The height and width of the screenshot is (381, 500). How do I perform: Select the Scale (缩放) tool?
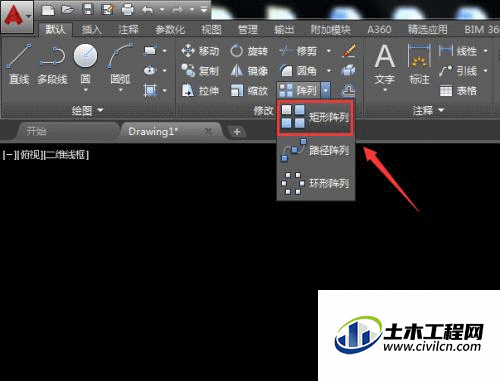click(249, 90)
